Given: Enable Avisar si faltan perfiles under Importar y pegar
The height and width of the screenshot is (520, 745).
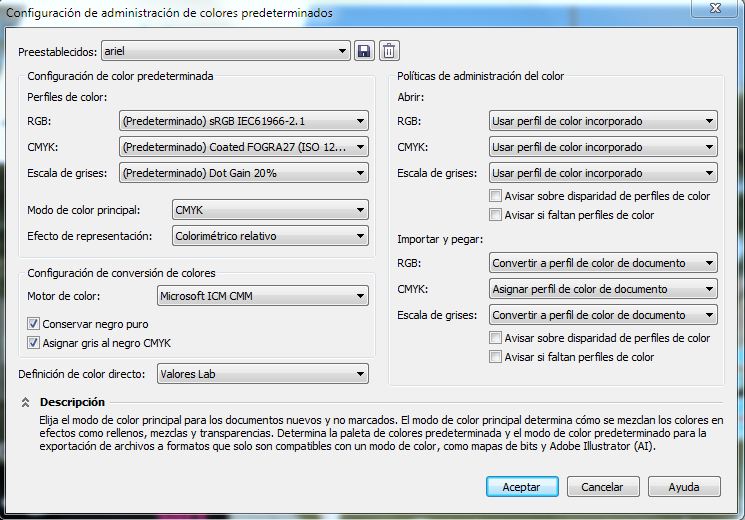Looking at the screenshot, I should click(495, 357).
